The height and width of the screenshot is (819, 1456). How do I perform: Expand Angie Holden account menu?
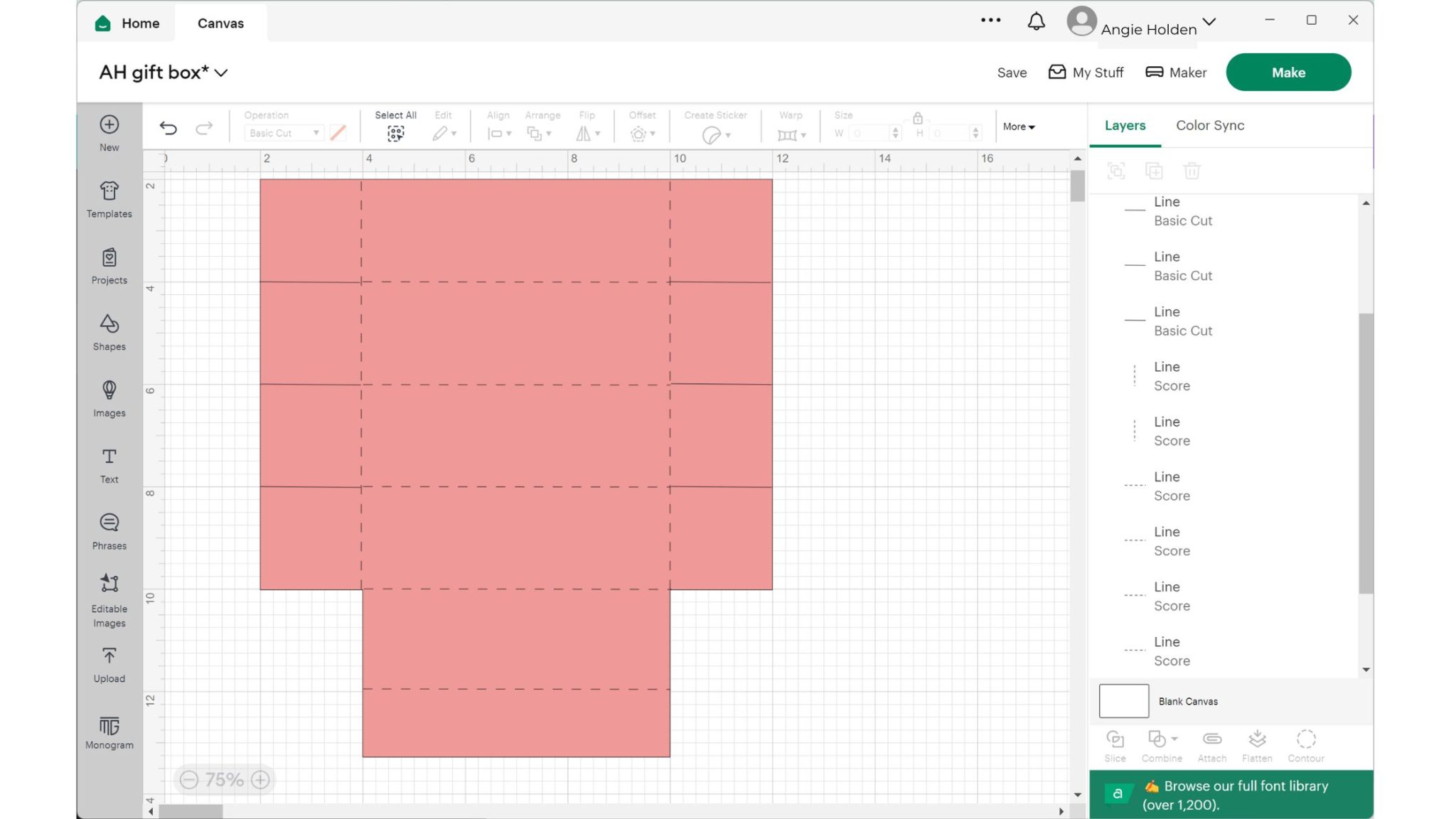[x=1209, y=22]
